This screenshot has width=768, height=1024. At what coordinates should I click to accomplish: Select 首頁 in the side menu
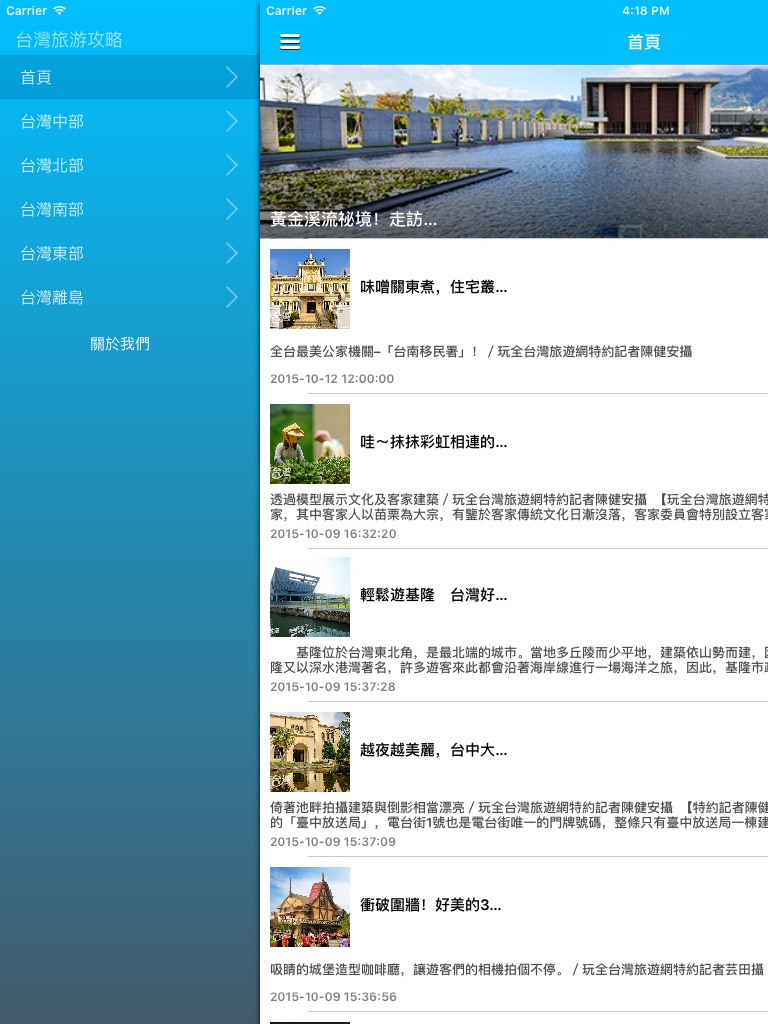[37, 77]
